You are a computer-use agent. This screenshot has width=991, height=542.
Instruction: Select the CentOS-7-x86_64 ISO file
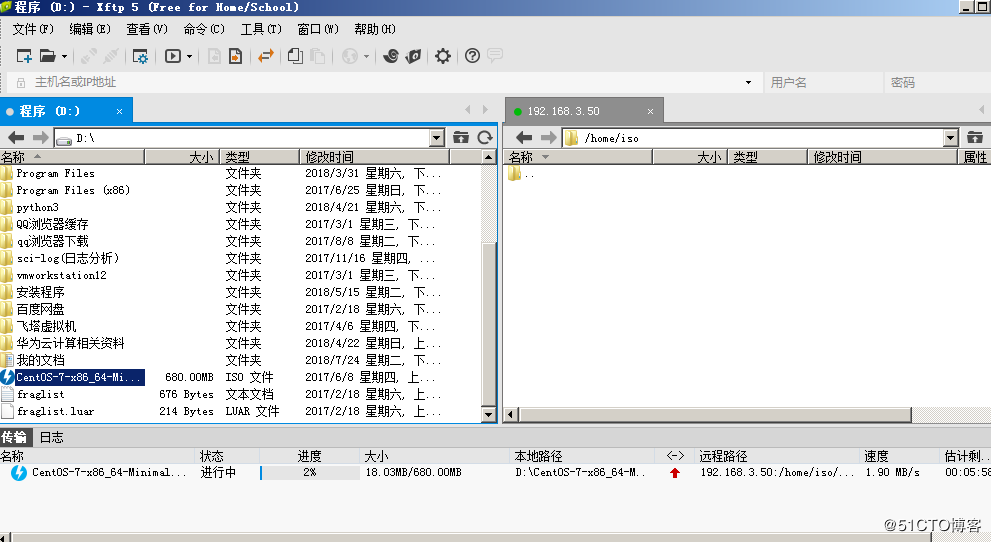click(x=78, y=377)
